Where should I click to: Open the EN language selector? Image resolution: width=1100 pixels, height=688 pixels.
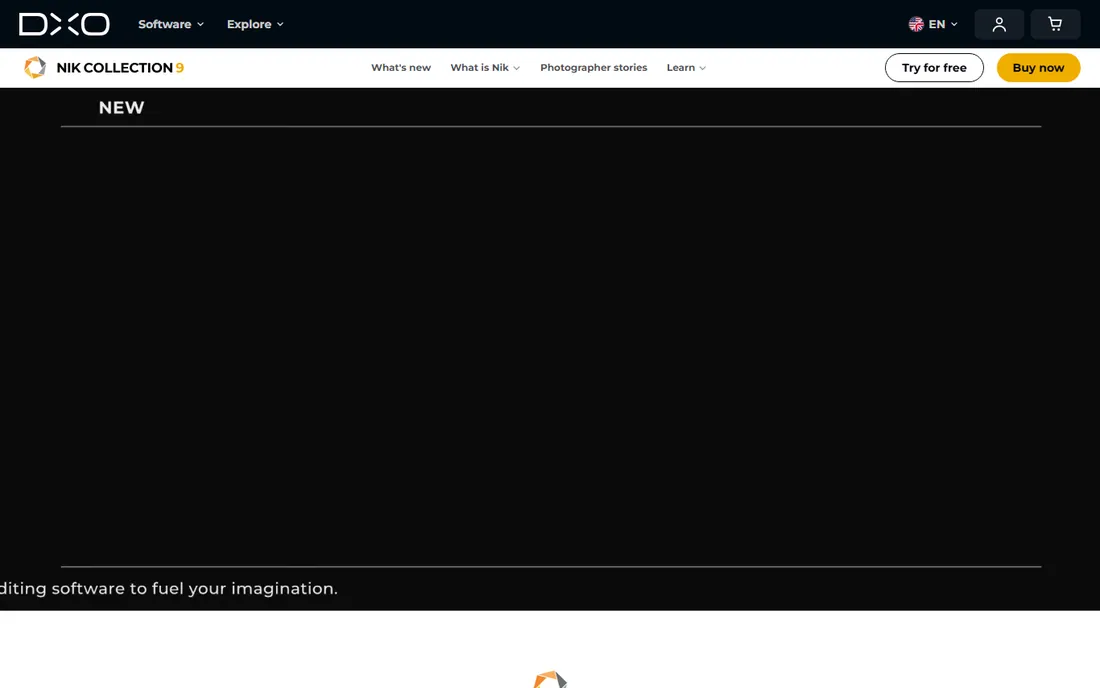(x=932, y=24)
